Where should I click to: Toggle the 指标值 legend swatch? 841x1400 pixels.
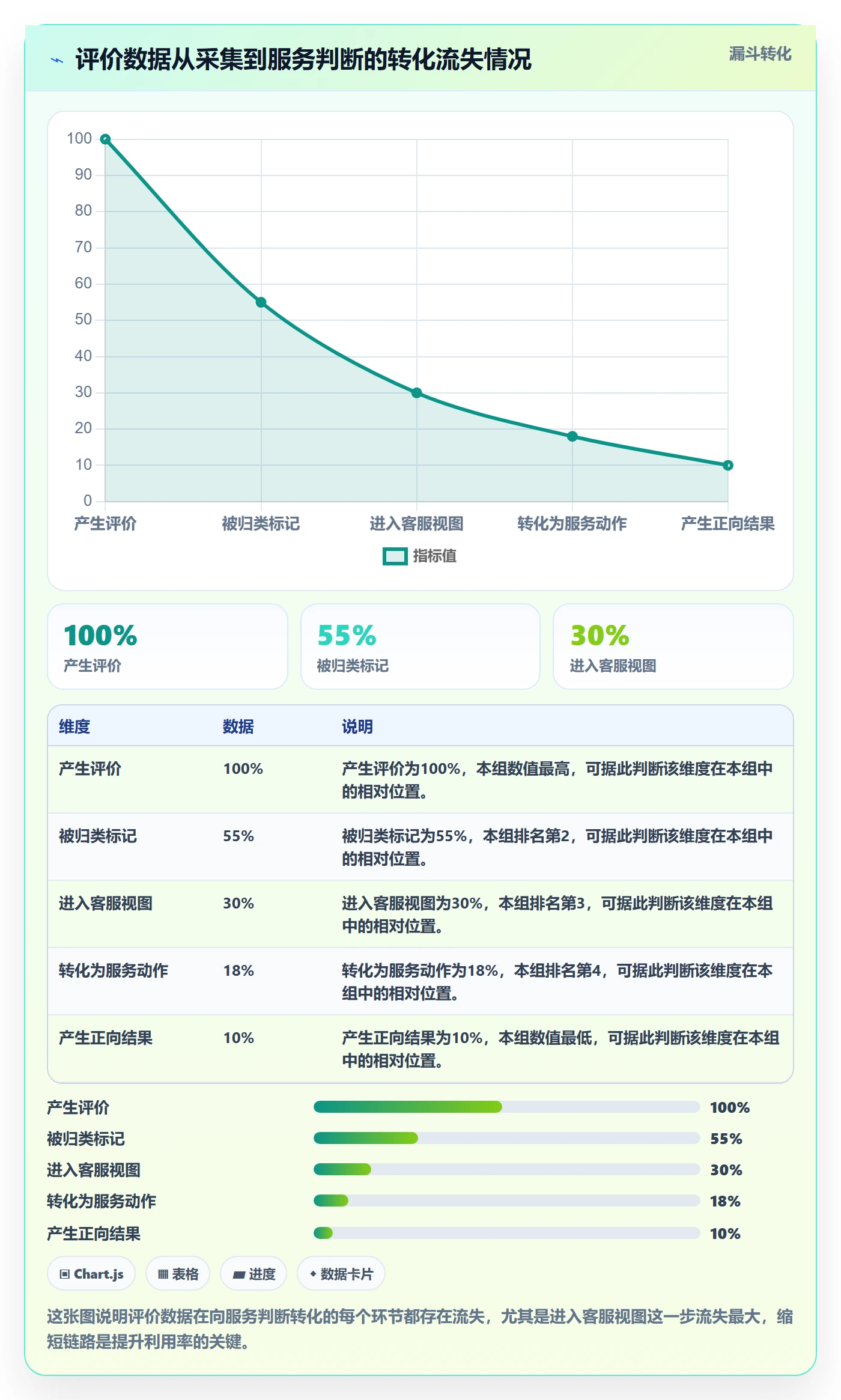tap(395, 556)
